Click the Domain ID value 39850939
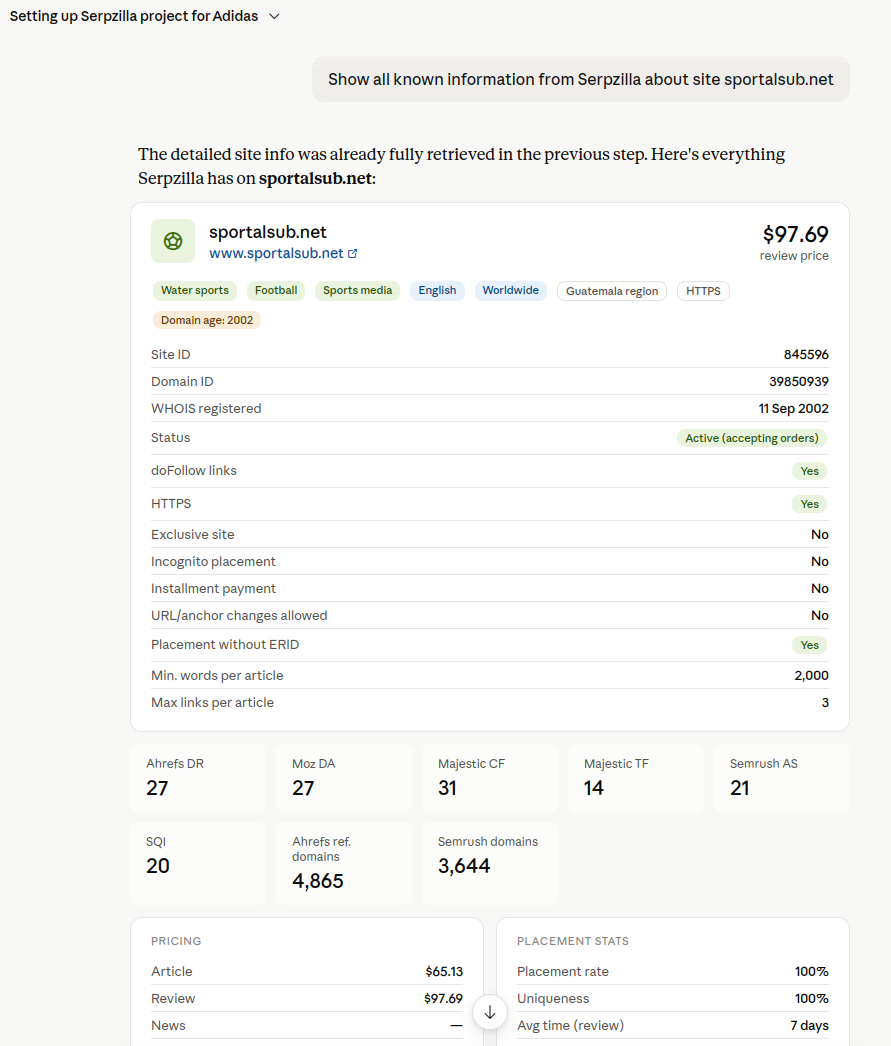Screen dimensions: 891x1046 tap(799, 382)
